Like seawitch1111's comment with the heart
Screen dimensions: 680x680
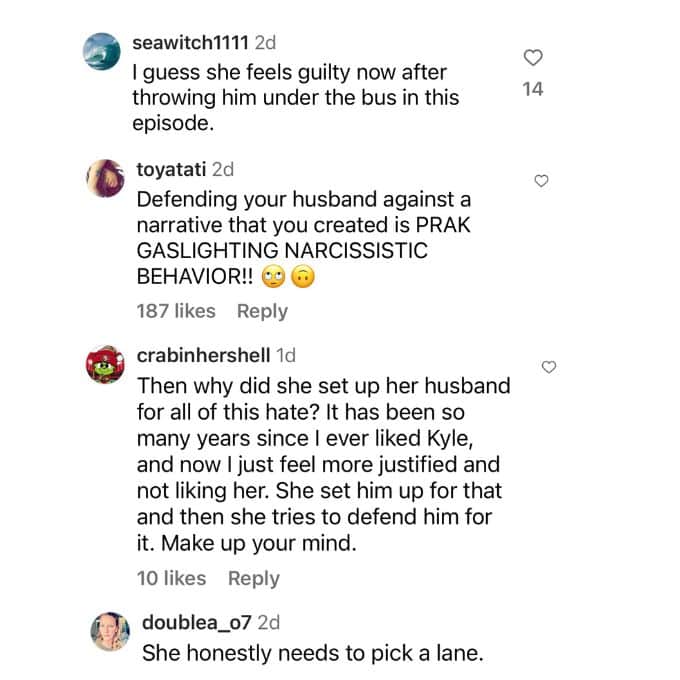point(534,57)
